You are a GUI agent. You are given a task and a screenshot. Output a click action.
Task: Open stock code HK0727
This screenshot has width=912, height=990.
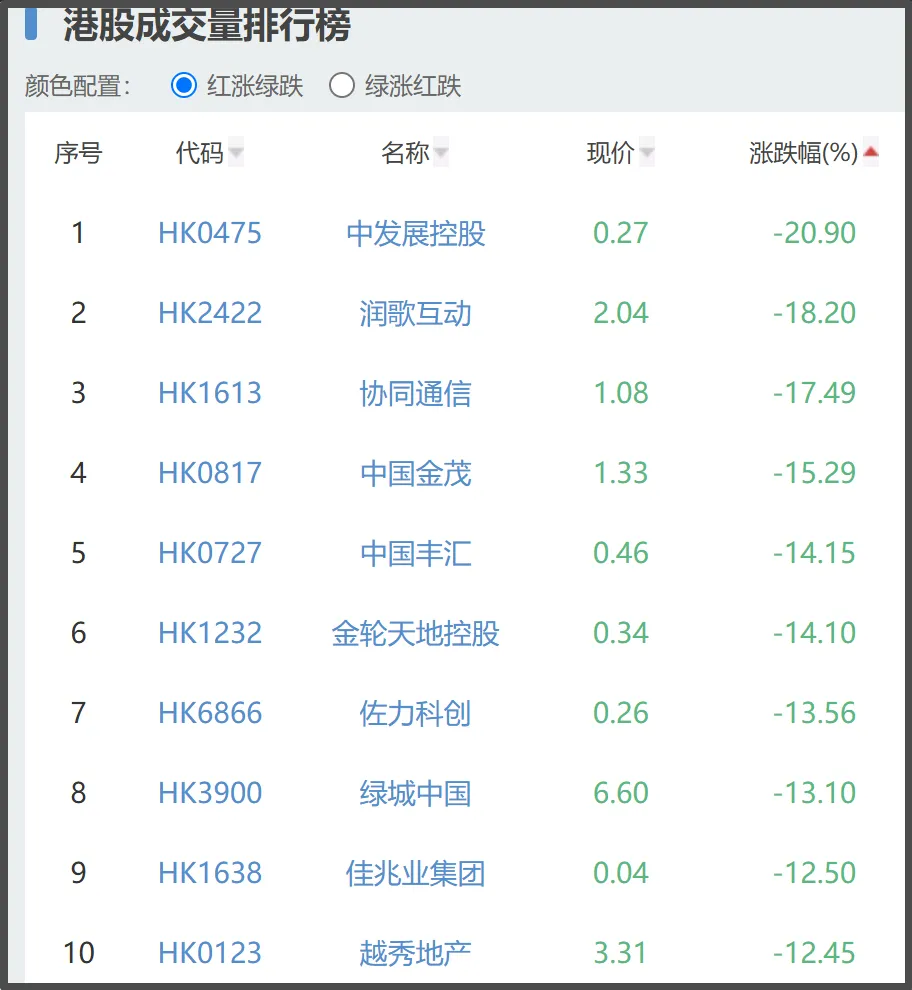click(x=210, y=553)
